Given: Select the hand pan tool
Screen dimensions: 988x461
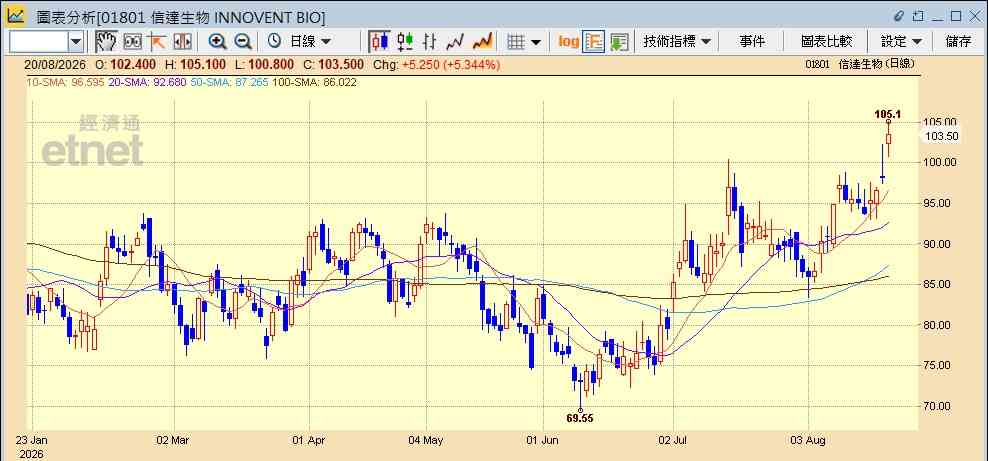Looking at the screenshot, I should (106, 42).
